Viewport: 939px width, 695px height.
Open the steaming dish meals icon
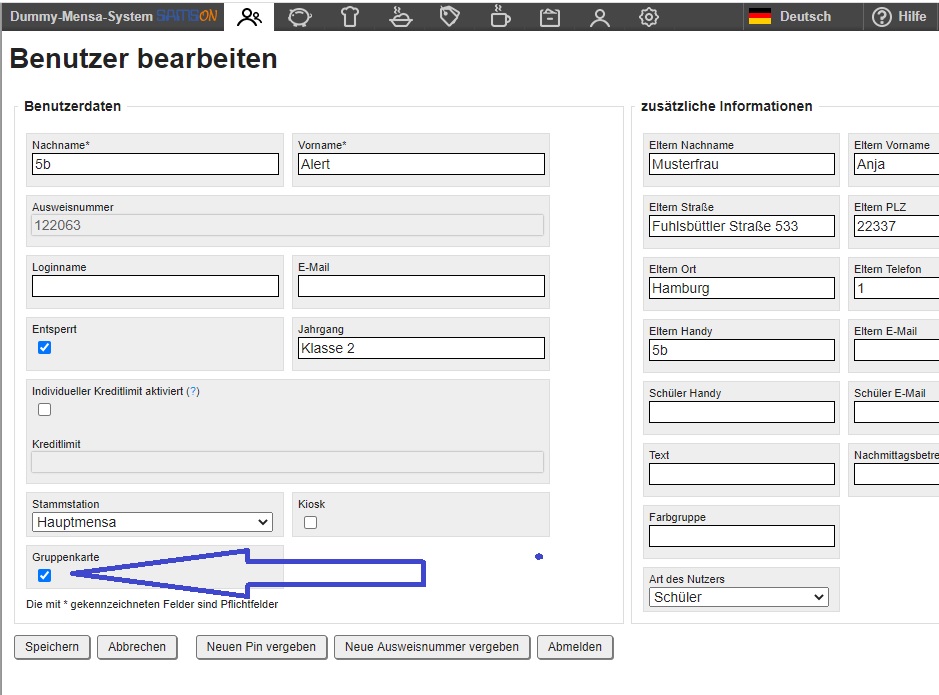tap(400, 17)
